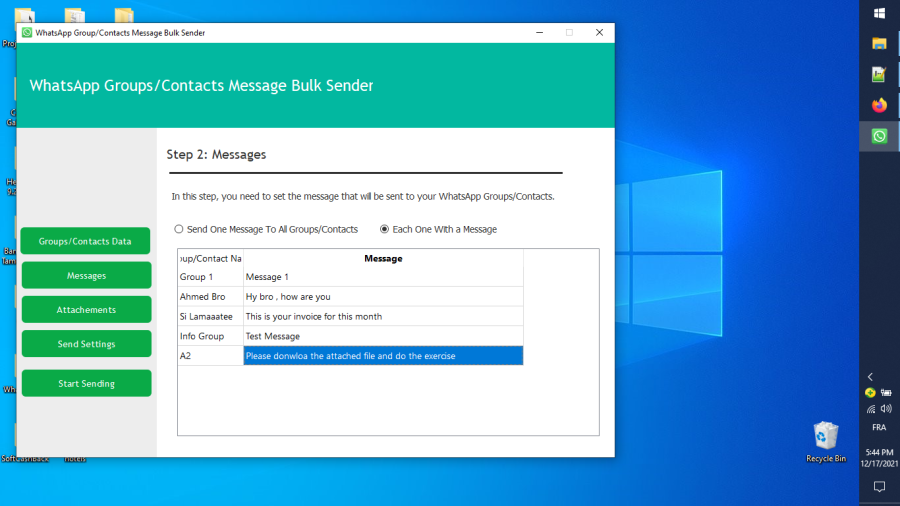Click the highlighted 'Please donwloa the attached file' cell

click(x=383, y=356)
